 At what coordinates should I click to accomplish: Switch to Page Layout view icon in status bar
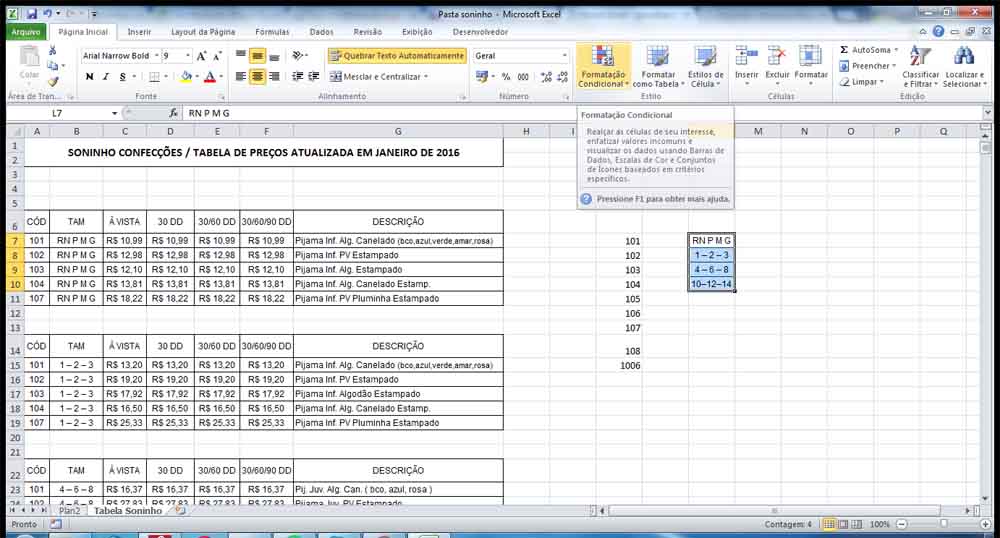pyautogui.click(x=843, y=524)
